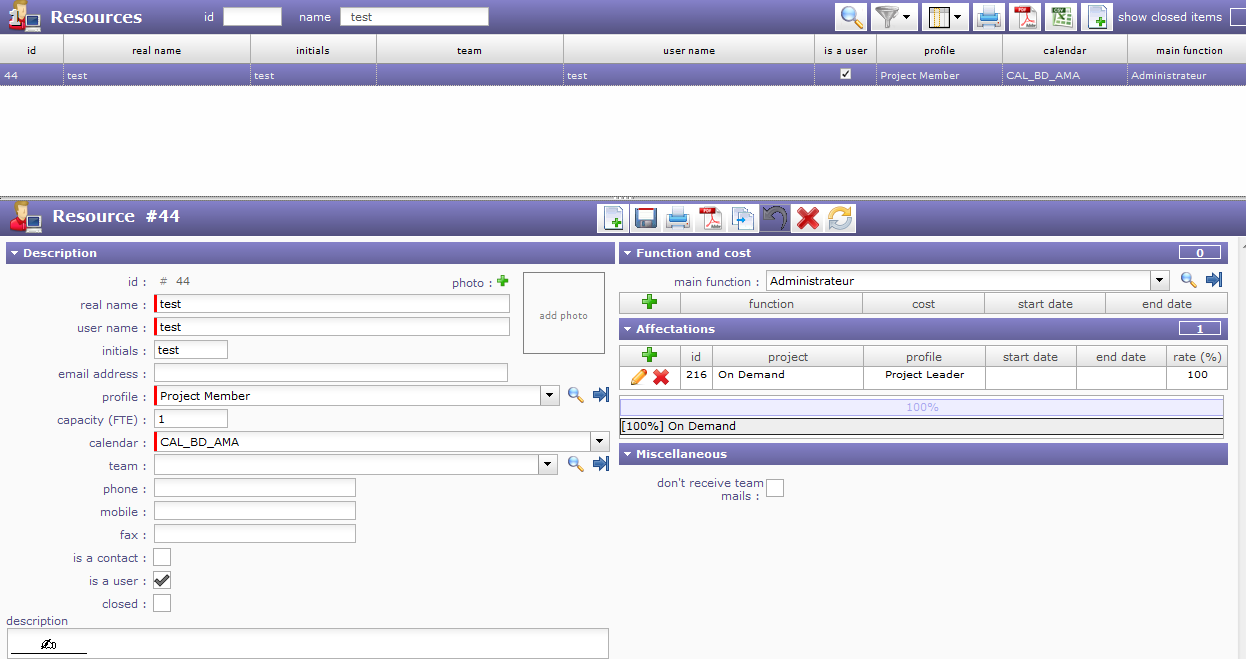Tick the "don't receive team mails" checkbox
Image resolution: width=1246 pixels, height=659 pixels.
775,488
